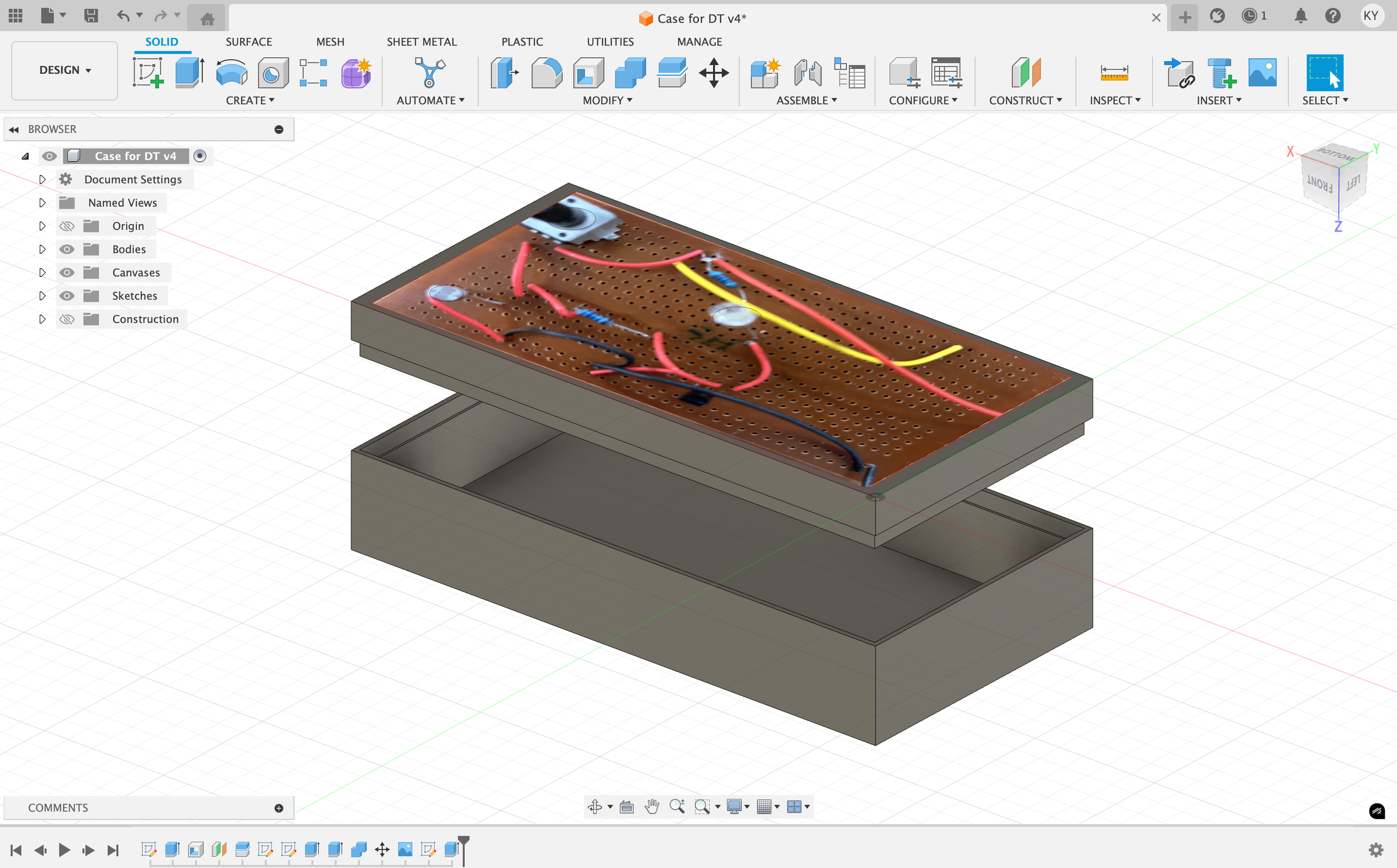Expand the Sketches folder tree
Screen dimensions: 1397x868
pos(42,296)
